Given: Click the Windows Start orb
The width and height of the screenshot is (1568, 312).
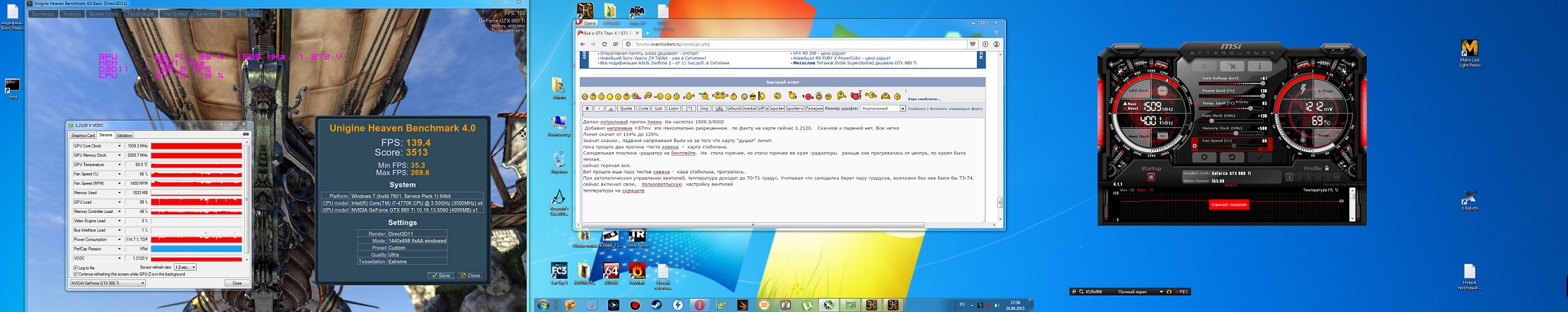Looking at the screenshot, I should (x=543, y=305).
